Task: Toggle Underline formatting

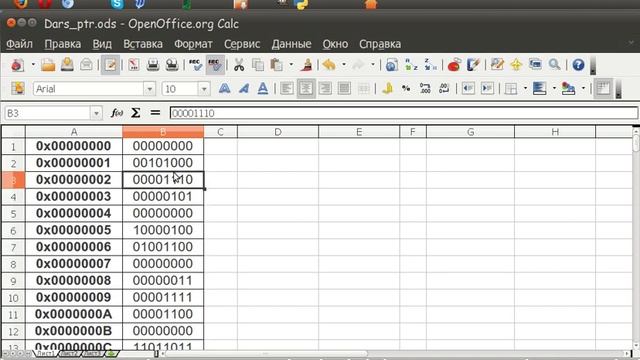Action: coord(263,89)
